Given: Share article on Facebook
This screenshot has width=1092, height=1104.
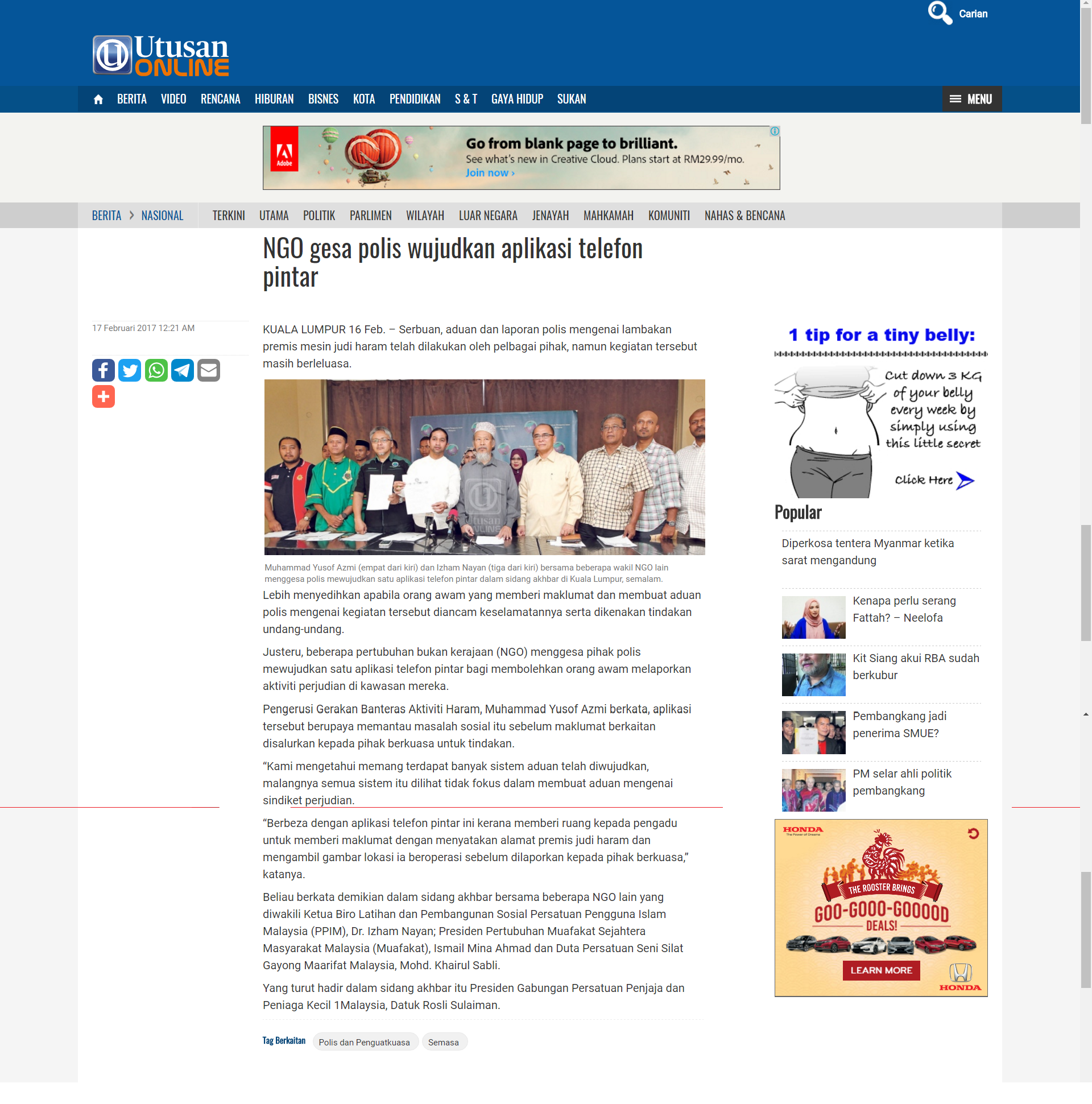Looking at the screenshot, I should (104, 370).
